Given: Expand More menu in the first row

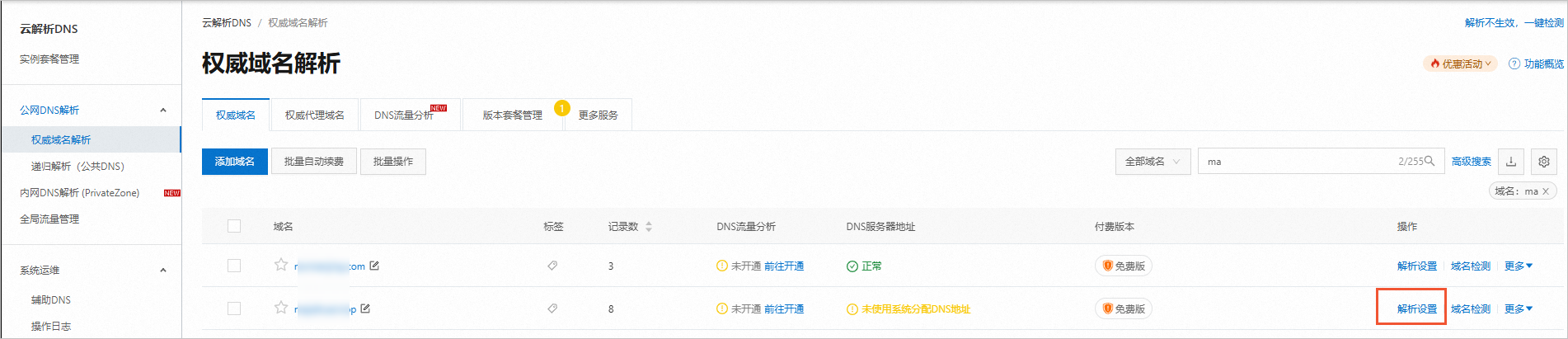Looking at the screenshot, I should pyautogui.click(x=1518, y=266).
